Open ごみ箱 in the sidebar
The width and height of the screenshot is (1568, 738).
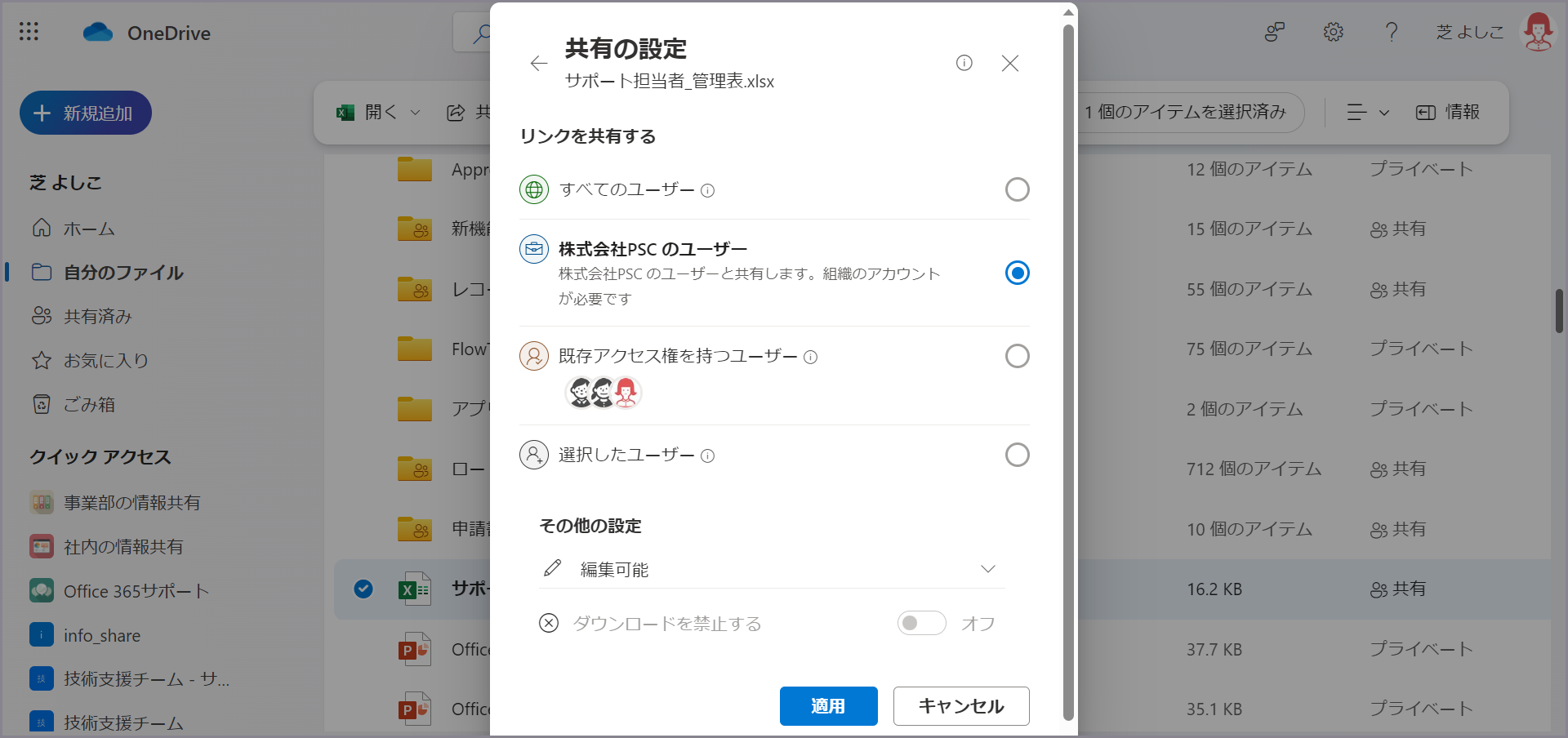tap(73, 404)
